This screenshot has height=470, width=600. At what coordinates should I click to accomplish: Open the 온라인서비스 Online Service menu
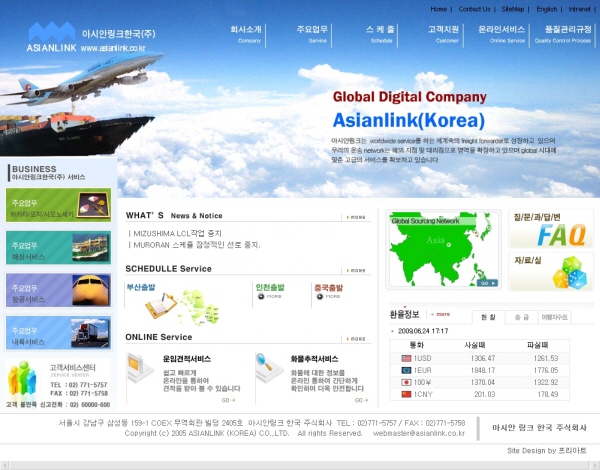502,34
